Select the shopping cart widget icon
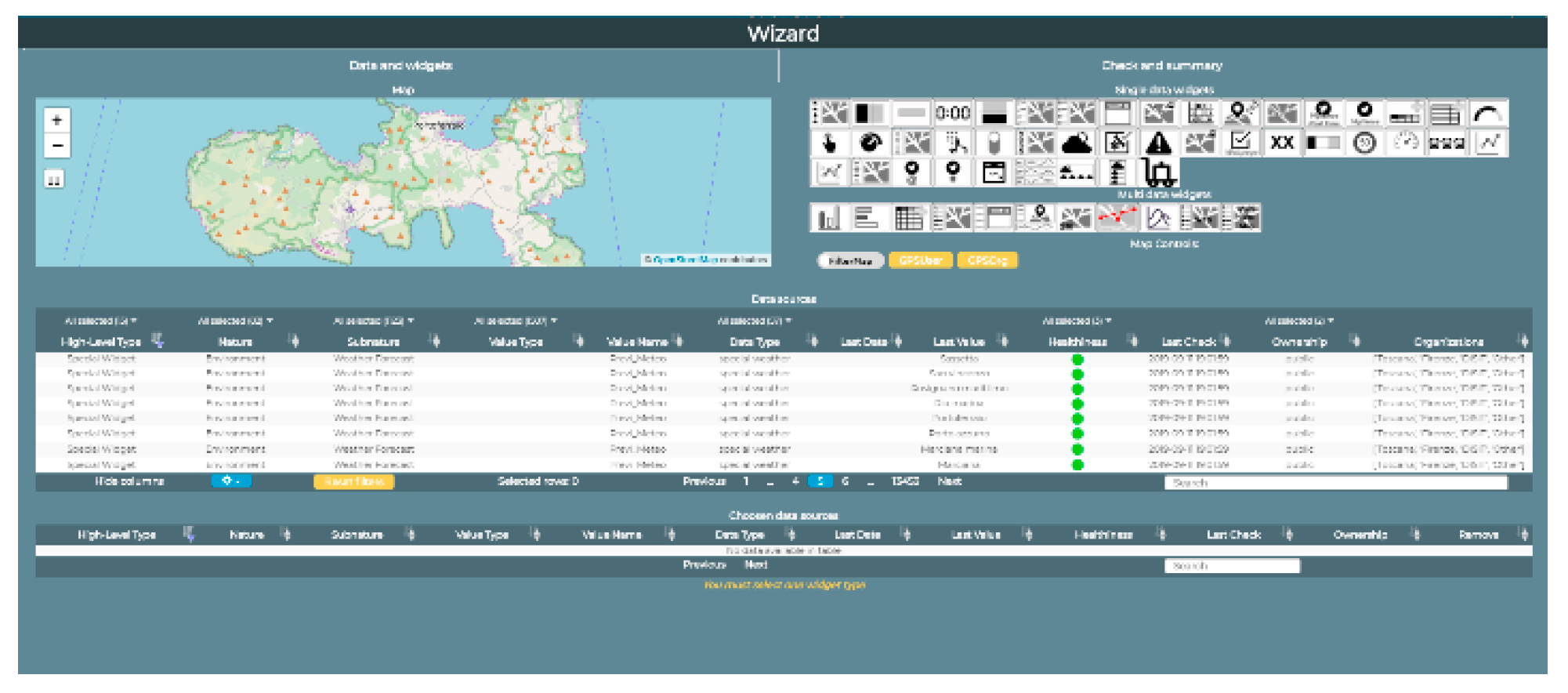 click(1158, 172)
